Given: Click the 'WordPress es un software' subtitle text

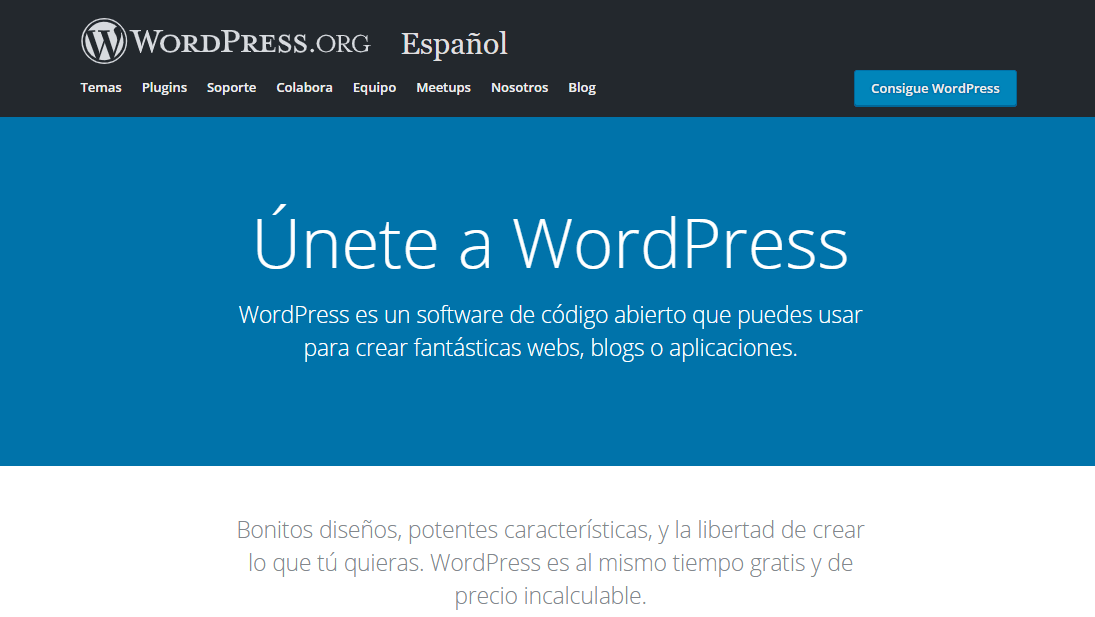Looking at the screenshot, I should [550, 331].
